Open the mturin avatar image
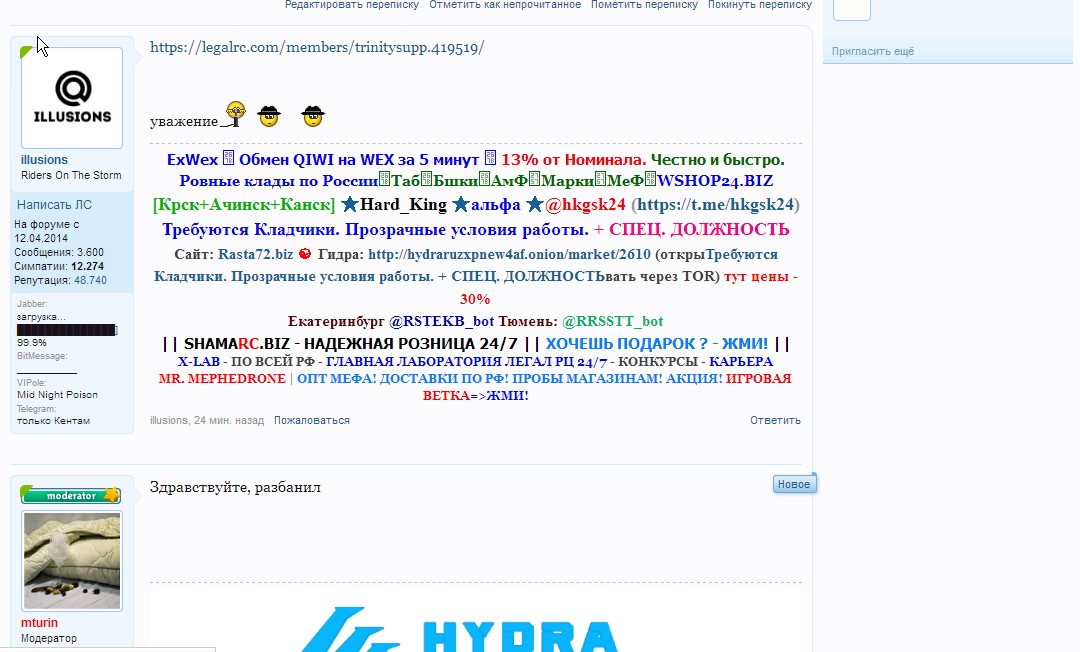This screenshot has width=1080, height=652. [x=72, y=560]
